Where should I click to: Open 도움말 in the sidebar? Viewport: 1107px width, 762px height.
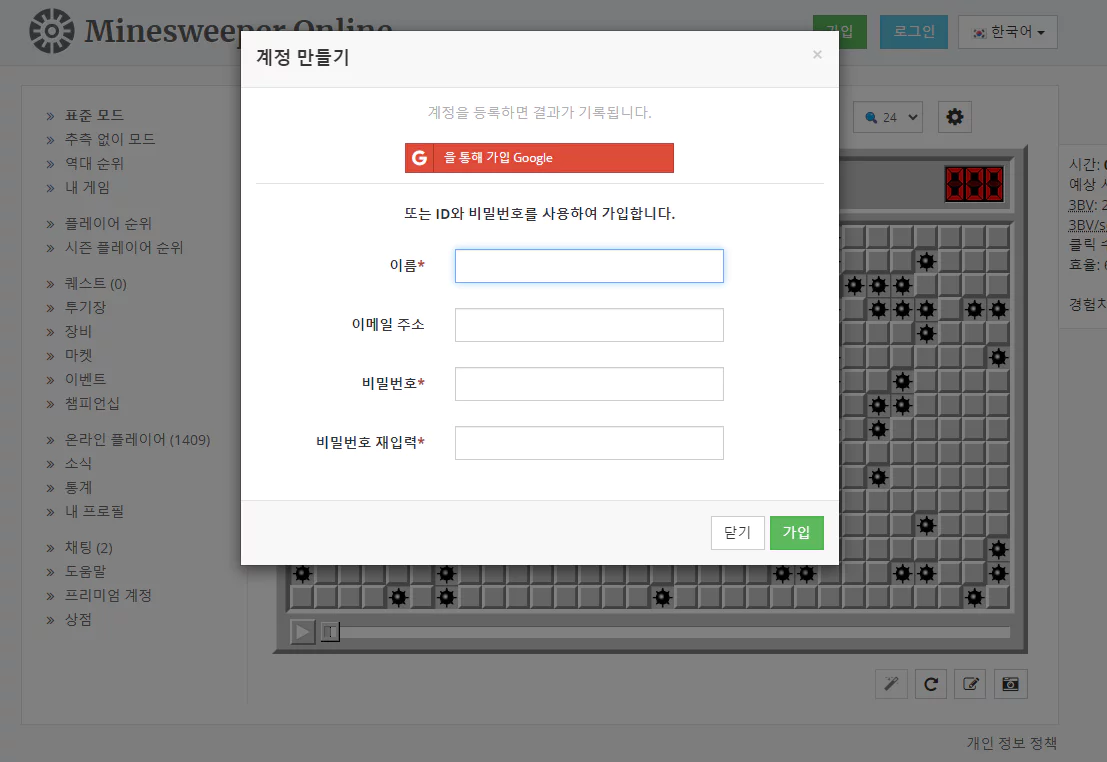85,571
